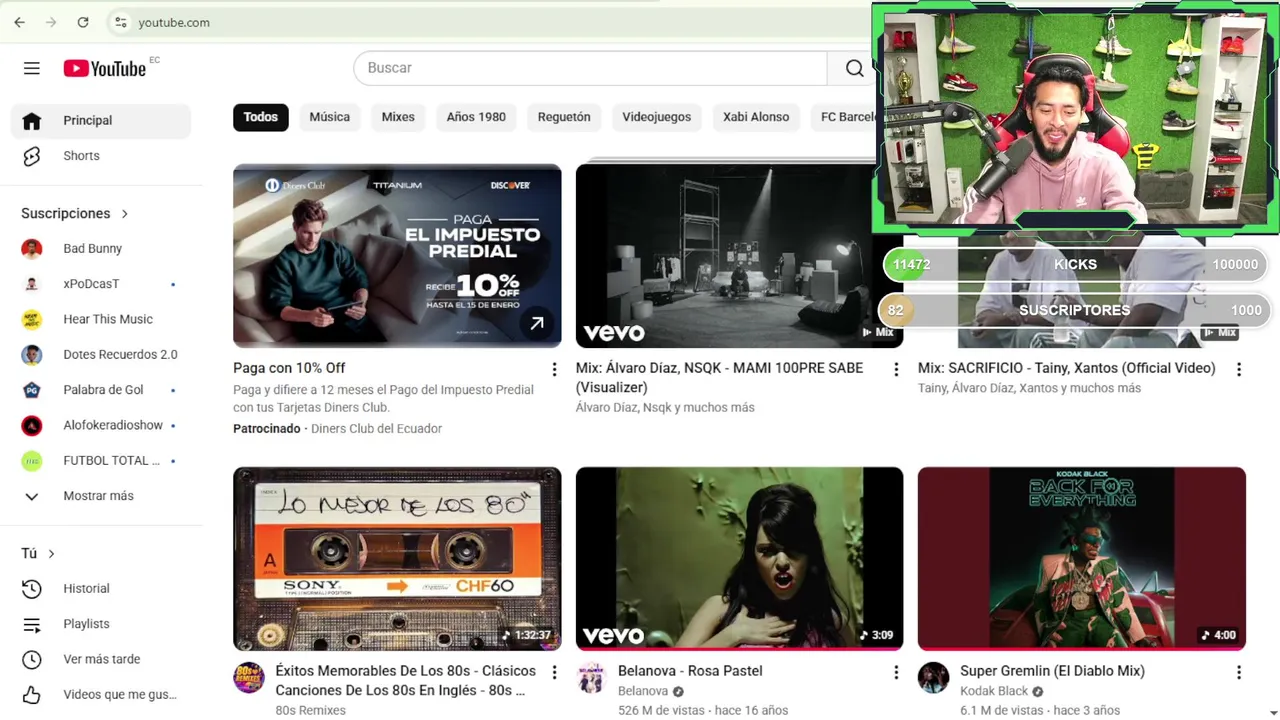This screenshot has height=720, width=1280.
Task: Open Belanova channel avatar
Action: [x=592, y=678]
